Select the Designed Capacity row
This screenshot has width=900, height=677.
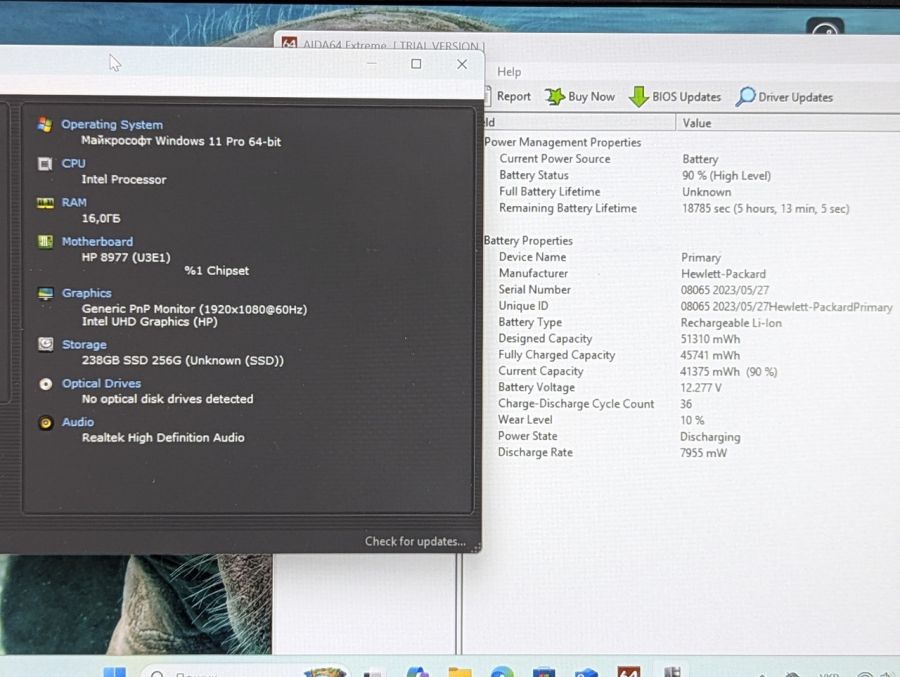[692, 339]
